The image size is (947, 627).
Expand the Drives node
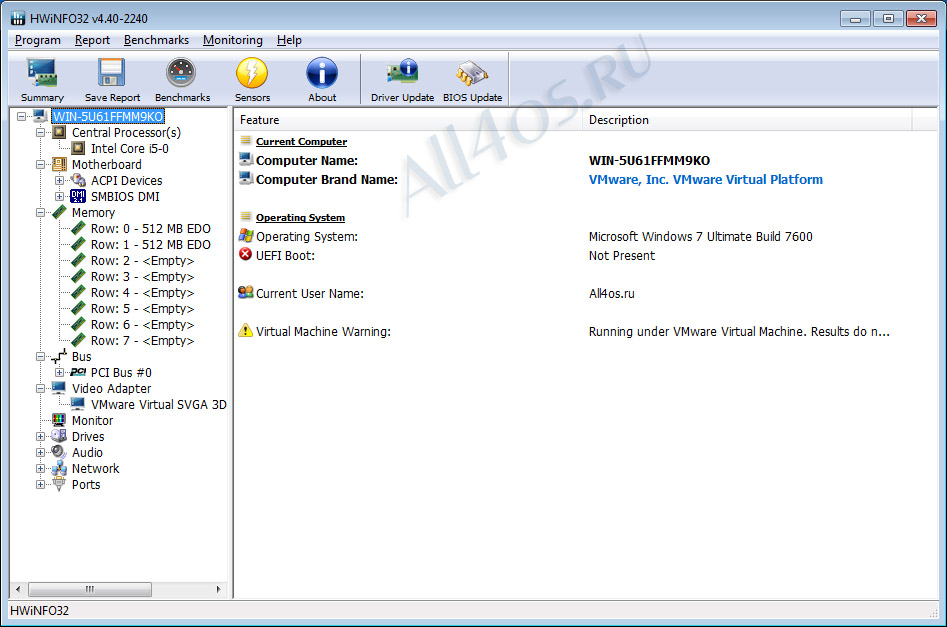coord(40,436)
